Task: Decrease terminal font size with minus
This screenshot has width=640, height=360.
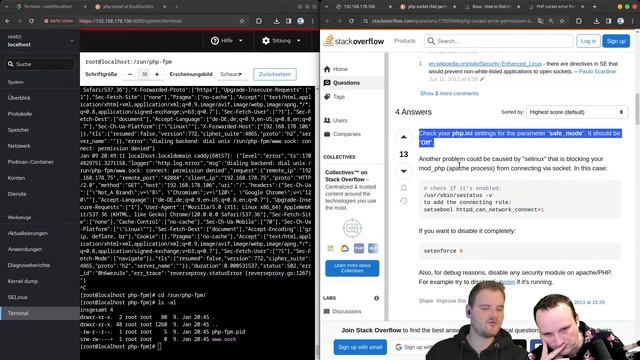Action: [130, 74]
